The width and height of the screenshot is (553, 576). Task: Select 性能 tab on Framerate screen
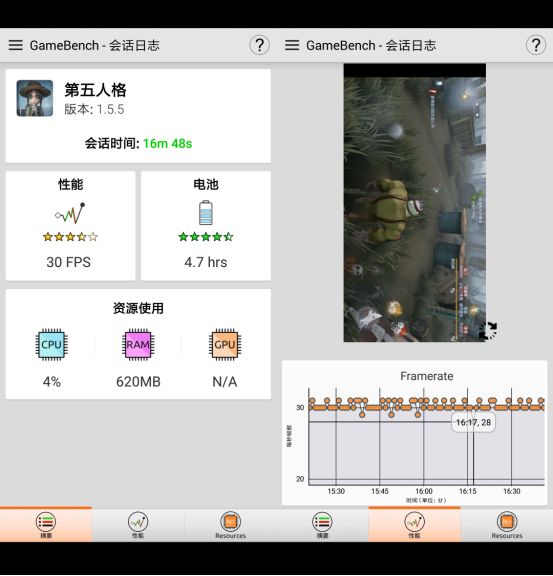pos(414,525)
